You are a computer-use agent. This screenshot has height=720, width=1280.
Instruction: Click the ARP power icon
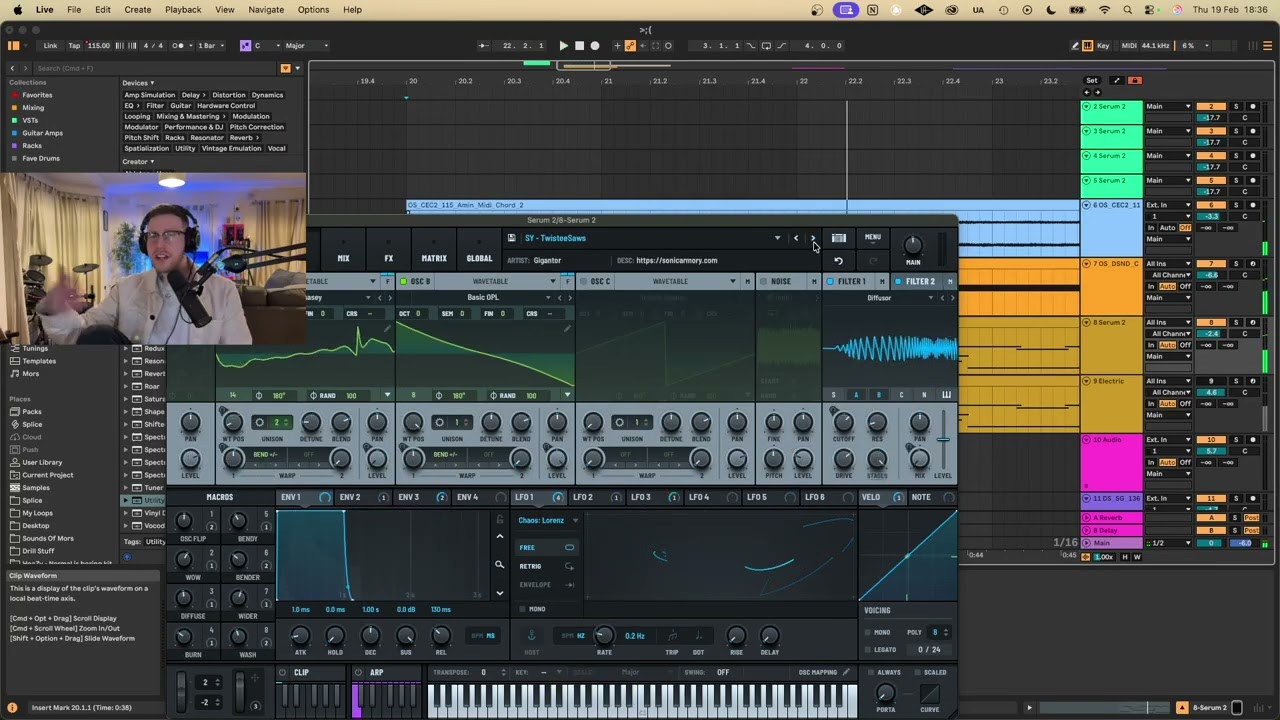point(359,672)
